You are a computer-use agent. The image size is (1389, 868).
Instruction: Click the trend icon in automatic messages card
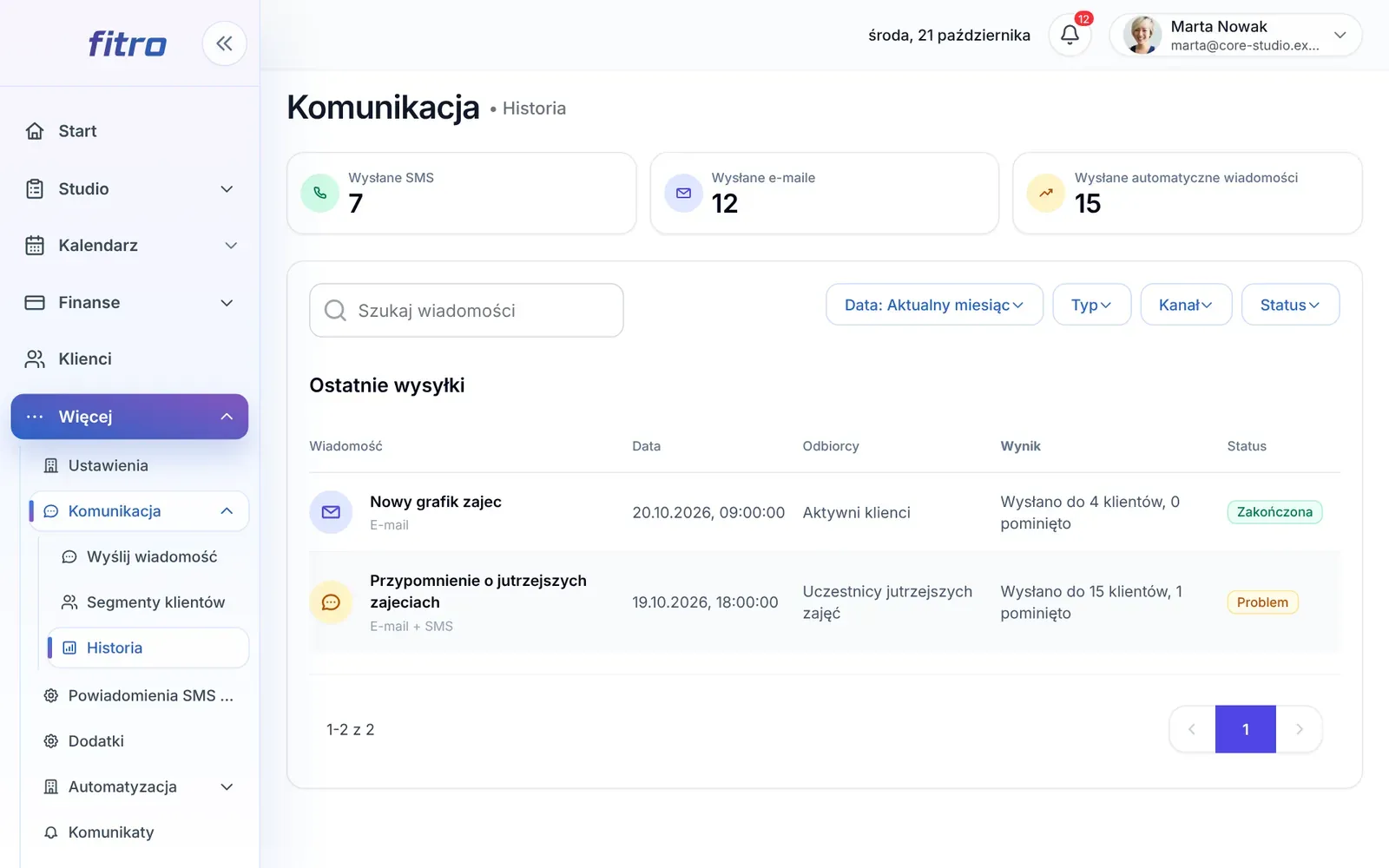(1046, 193)
